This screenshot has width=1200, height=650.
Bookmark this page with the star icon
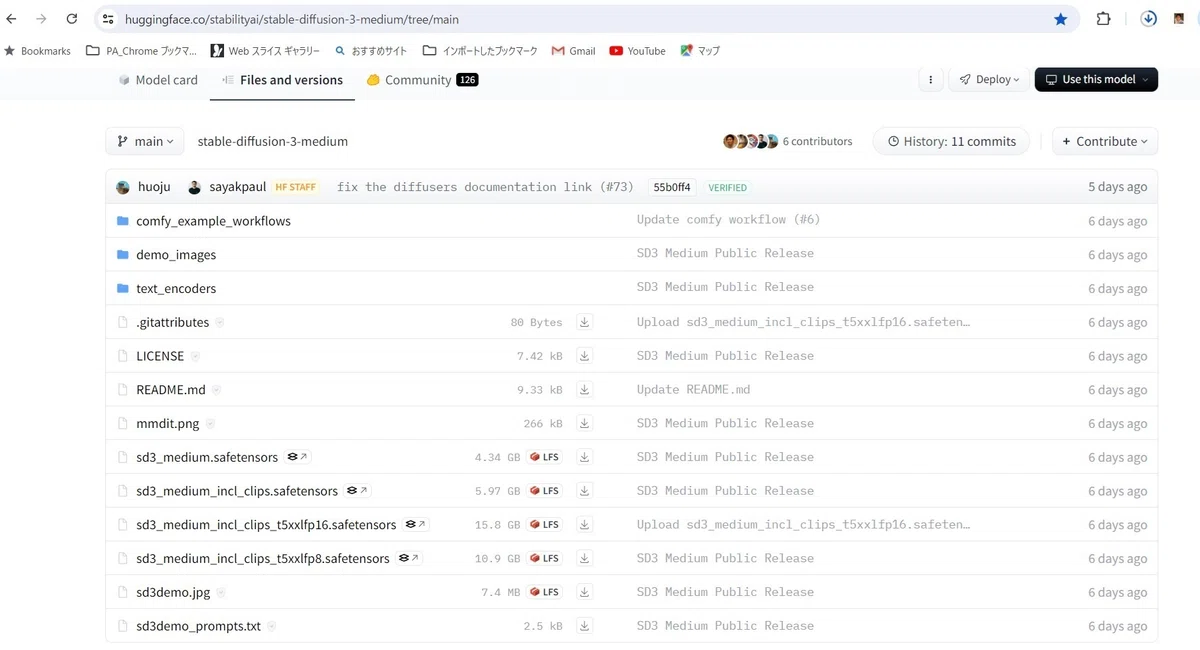(x=1061, y=19)
